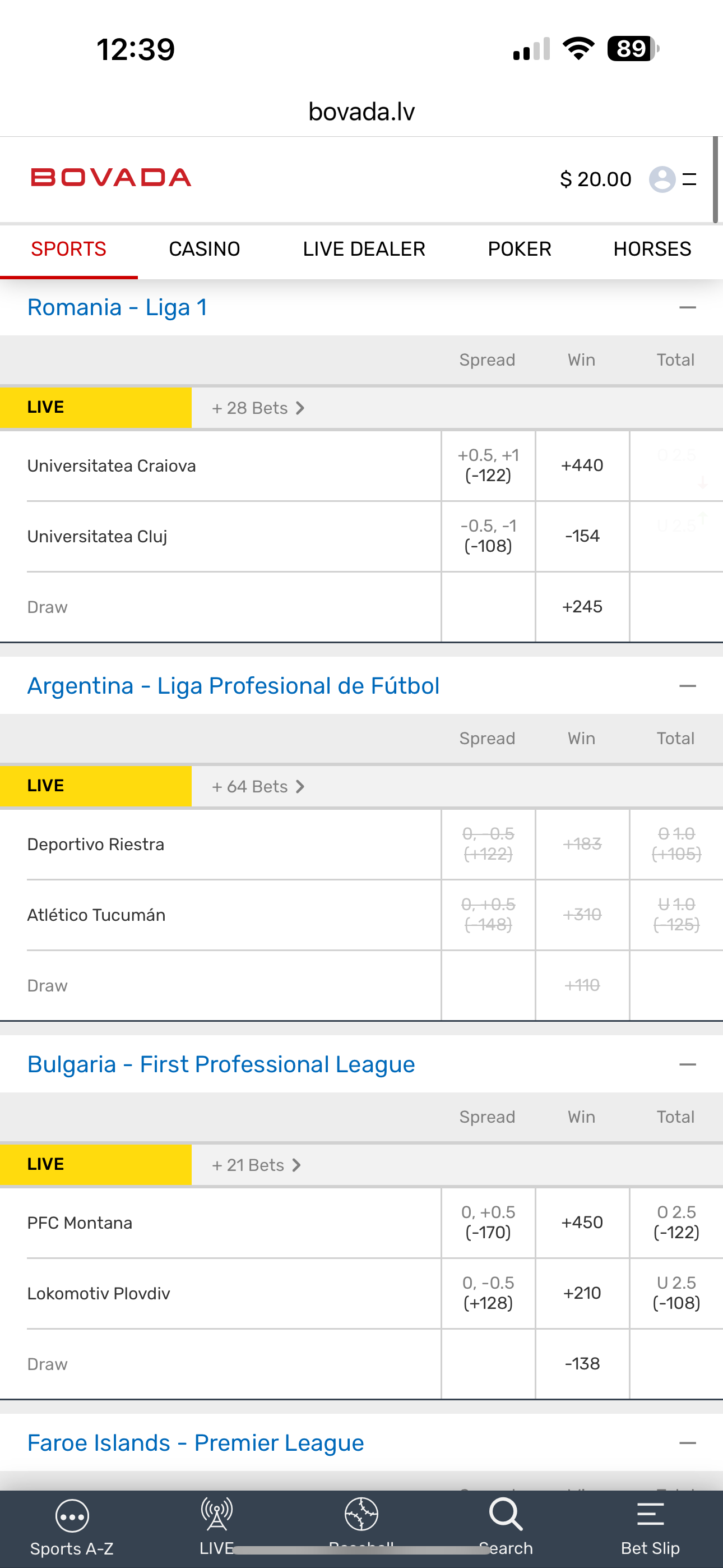The height and width of the screenshot is (1568, 723).
Task: Select Over 2.5 (-122) total for Montana
Action: tap(676, 1223)
